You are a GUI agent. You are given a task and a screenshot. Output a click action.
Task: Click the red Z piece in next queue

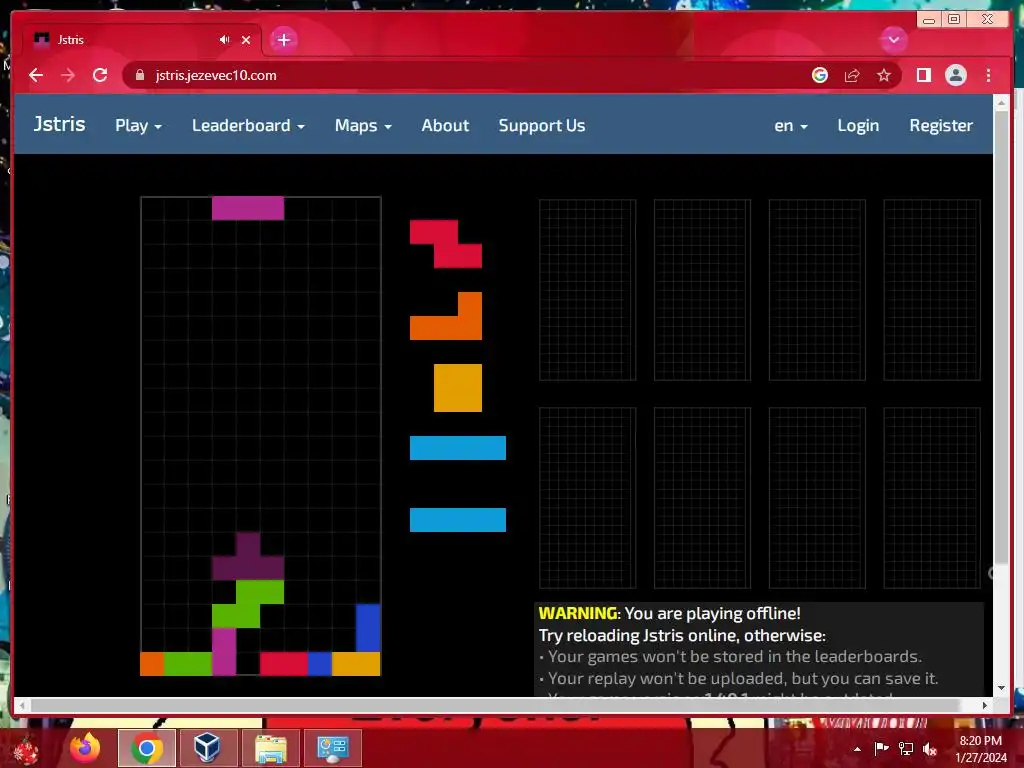pyautogui.click(x=446, y=244)
